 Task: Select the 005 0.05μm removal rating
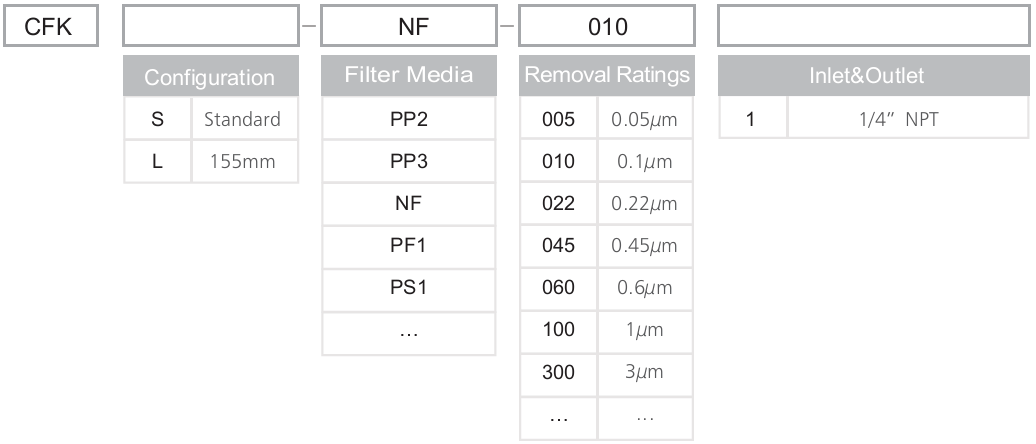pos(607,121)
